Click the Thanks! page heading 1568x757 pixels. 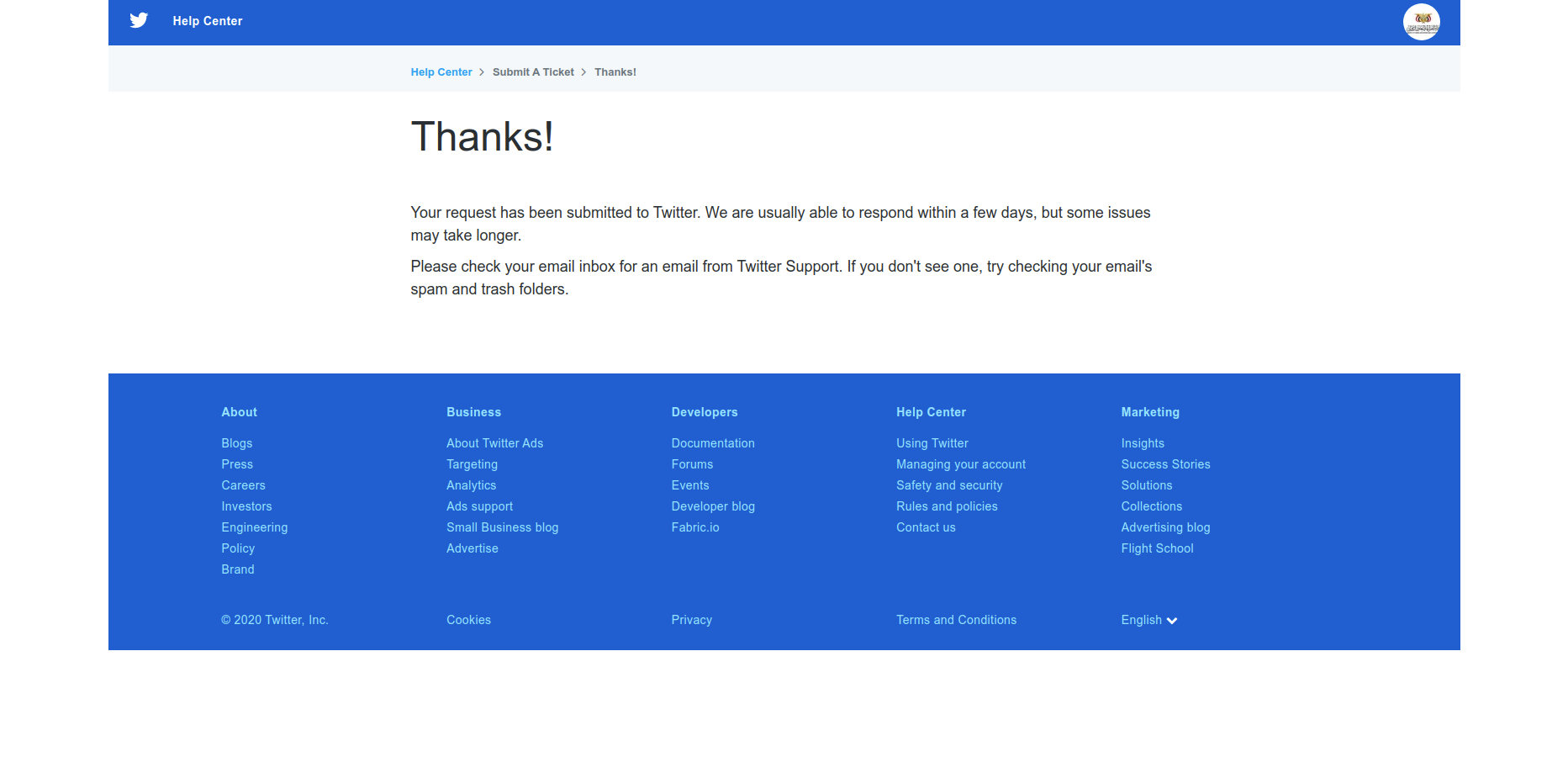[482, 137]
